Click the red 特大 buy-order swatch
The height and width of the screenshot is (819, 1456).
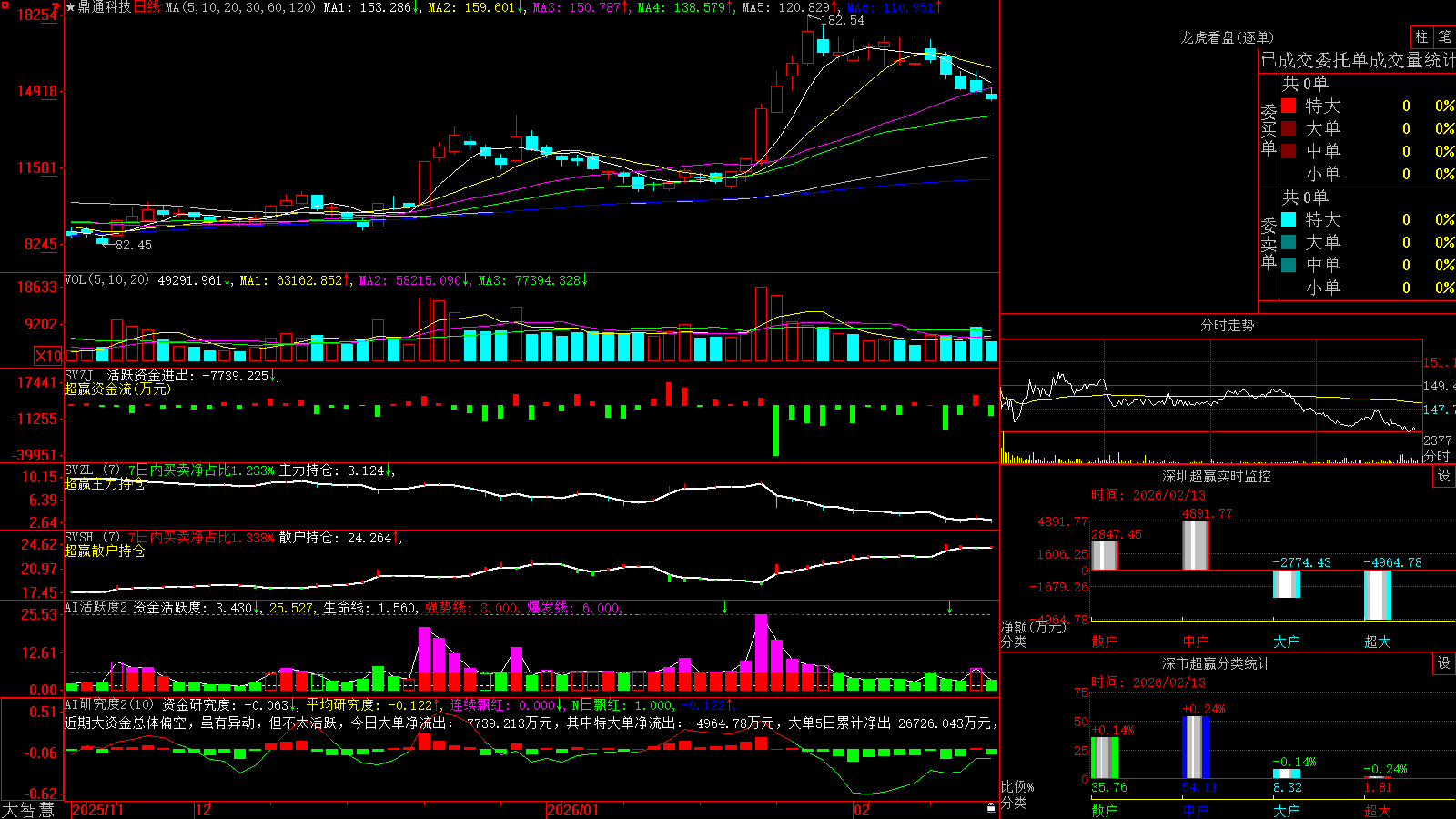coord(1289,106)
